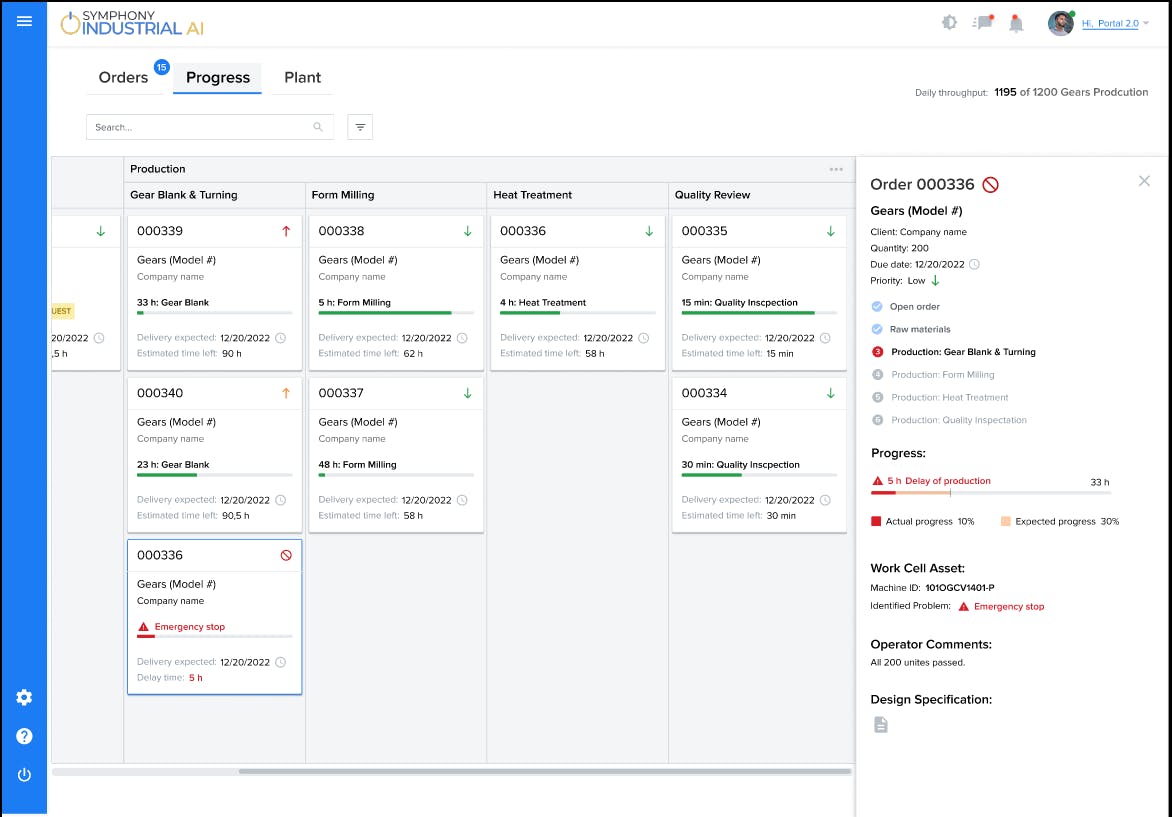The height and width of the screenshot is (817, 1172).
Task: Open Production column three-dots menu
Action: tap(836, 169)
